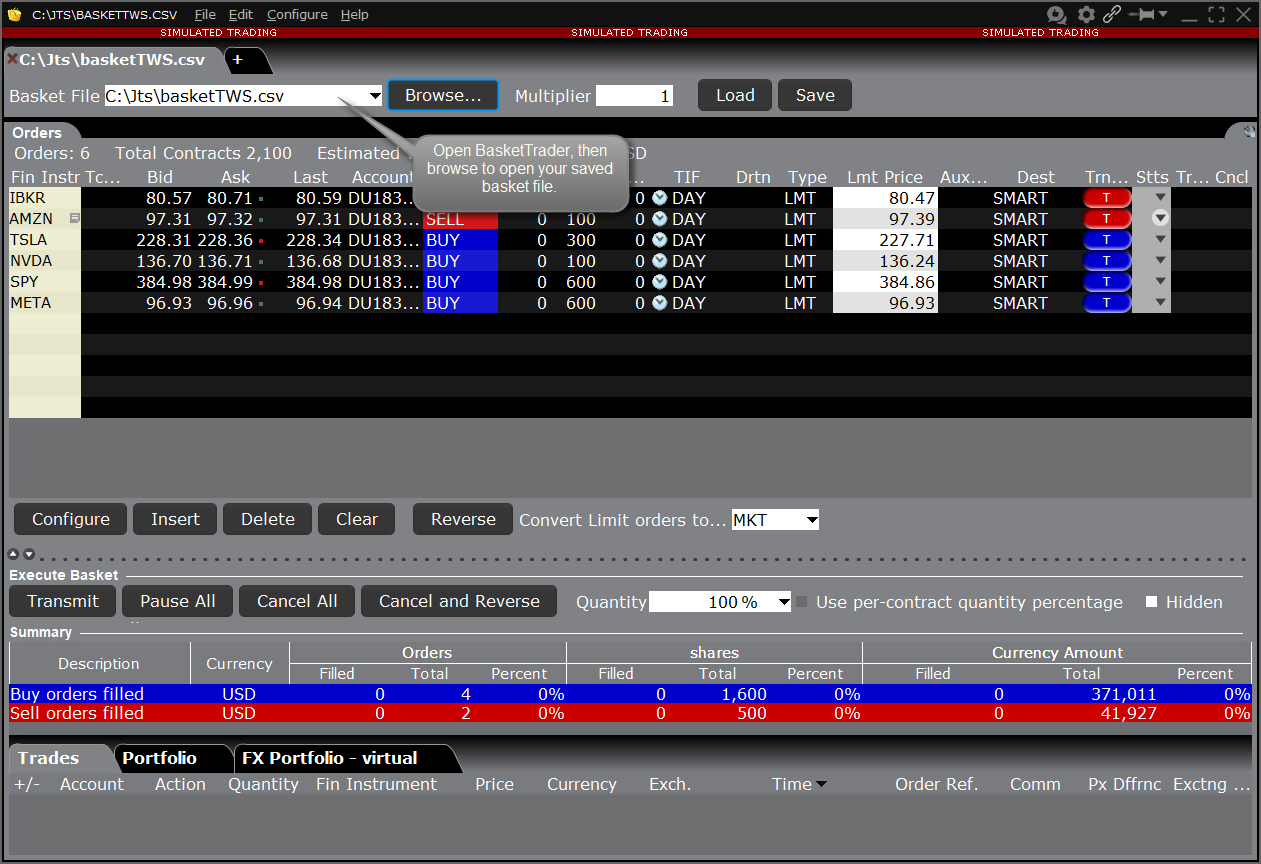
Task: Click the SELL action cell for AMZN
Action: (460, 219)
